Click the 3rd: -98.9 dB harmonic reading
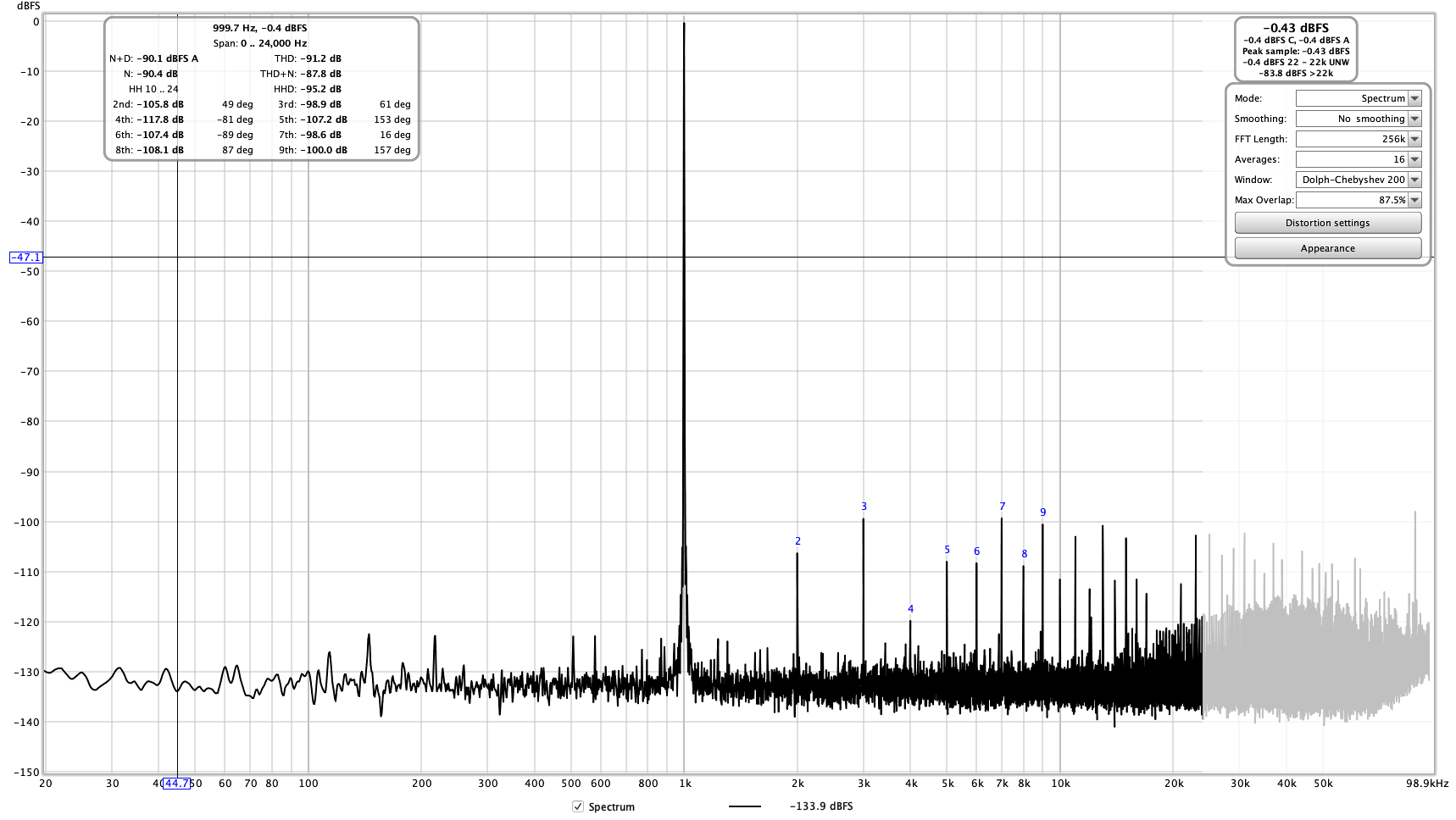 (x=309, y=104)
